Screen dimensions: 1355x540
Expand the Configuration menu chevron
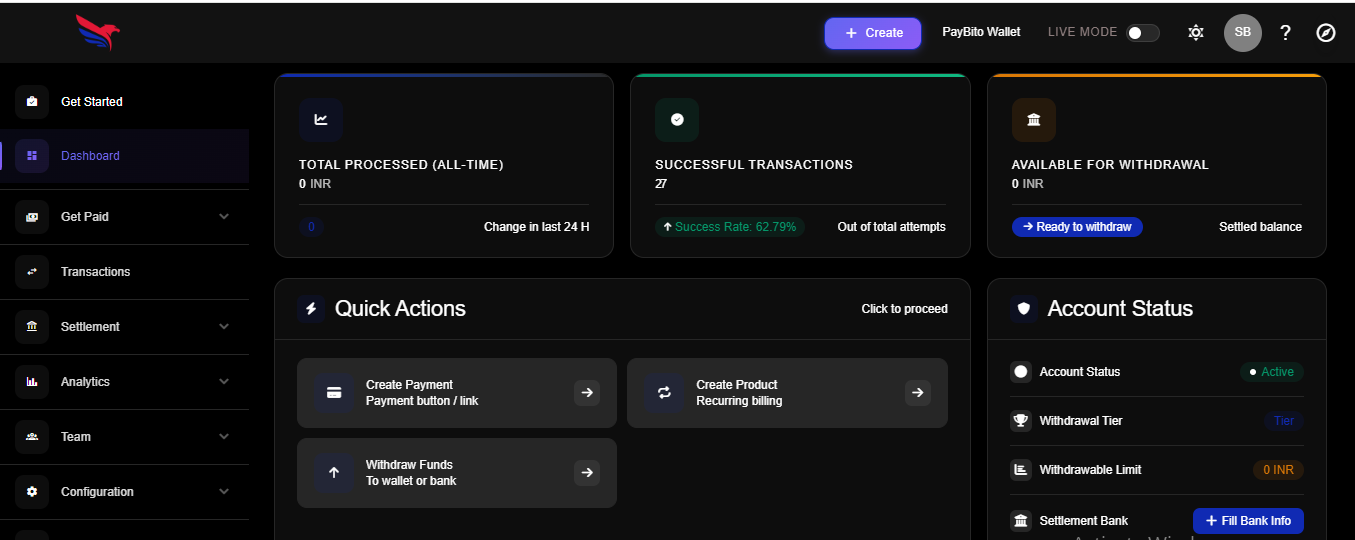[x=224, y=492]
